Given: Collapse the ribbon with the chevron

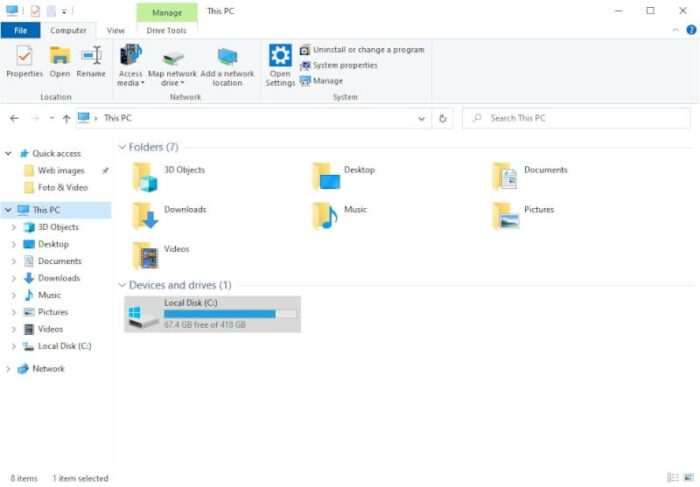Looking at the screenshot, I should click(675, 30).
